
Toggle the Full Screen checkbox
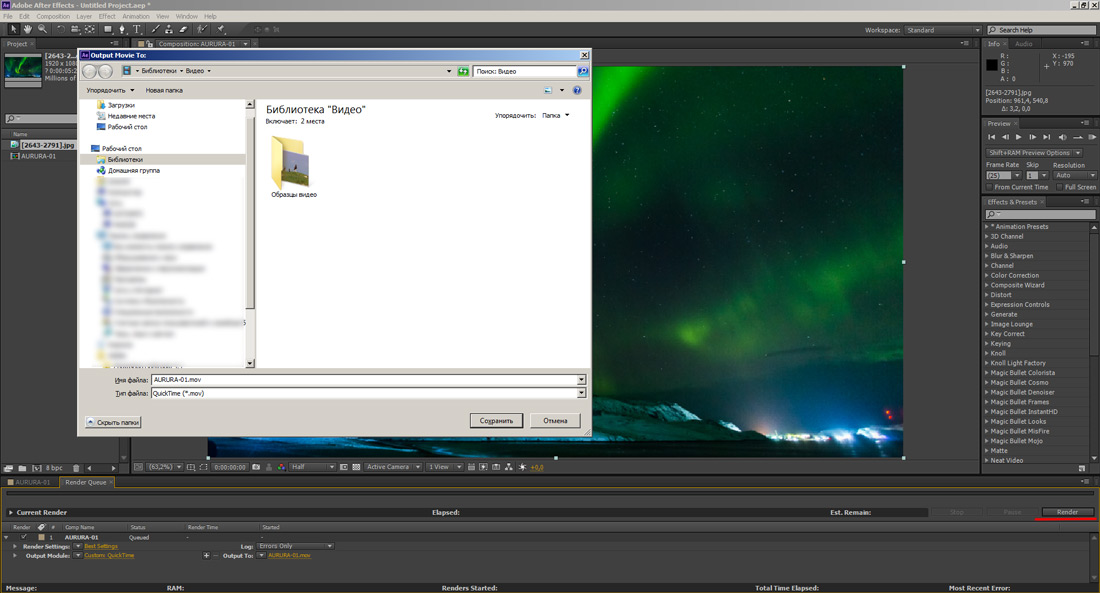pos(1058,187)
